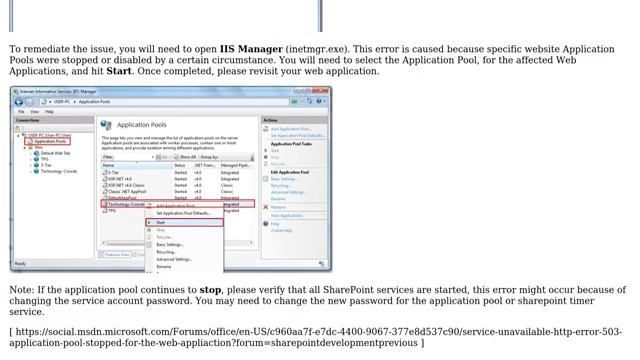Click Add Application Pool in Actions pane
Screen dimensions: 640x360
[291, 129]
